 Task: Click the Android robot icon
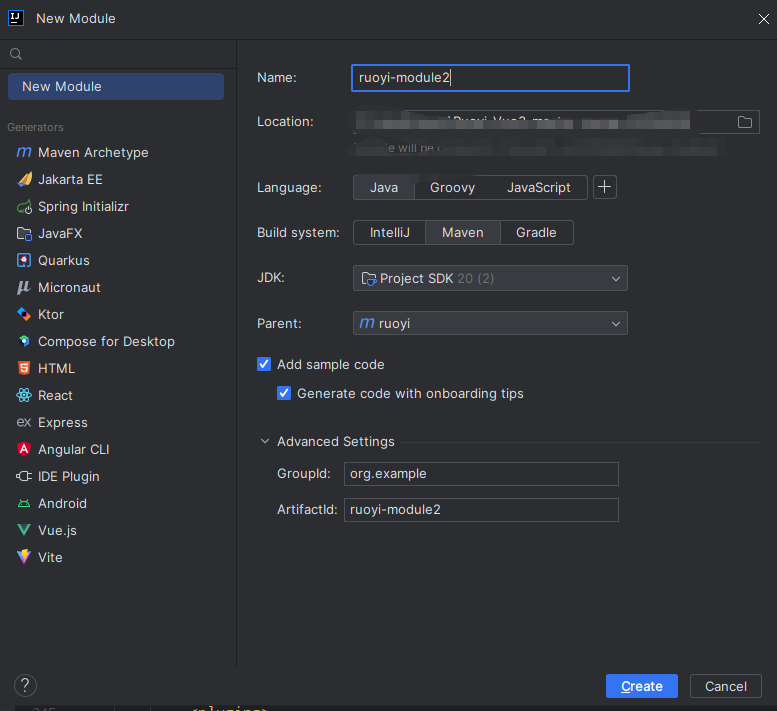(x=24, y=503)
